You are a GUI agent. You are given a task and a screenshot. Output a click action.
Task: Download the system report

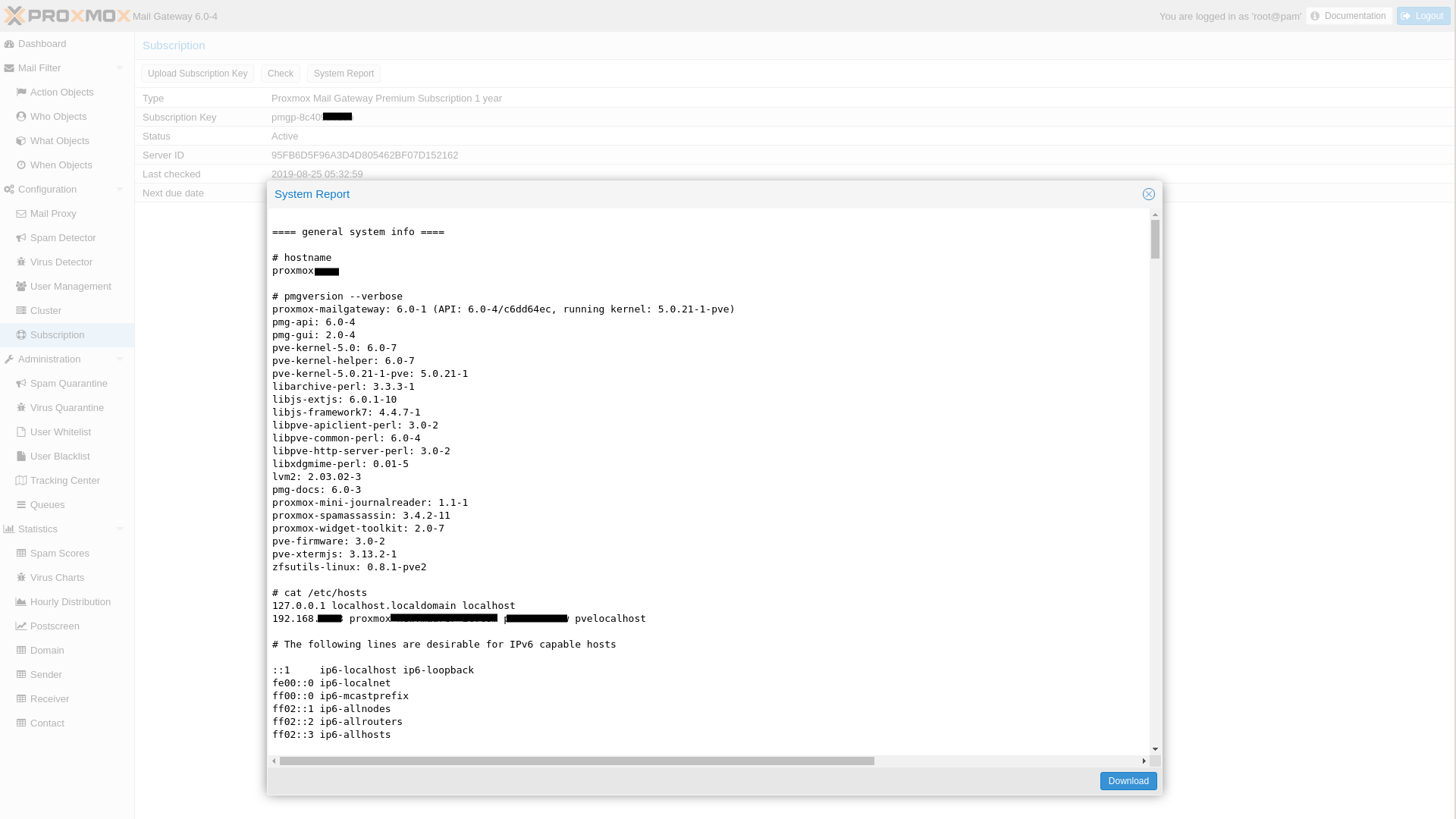click(1128, 781)
